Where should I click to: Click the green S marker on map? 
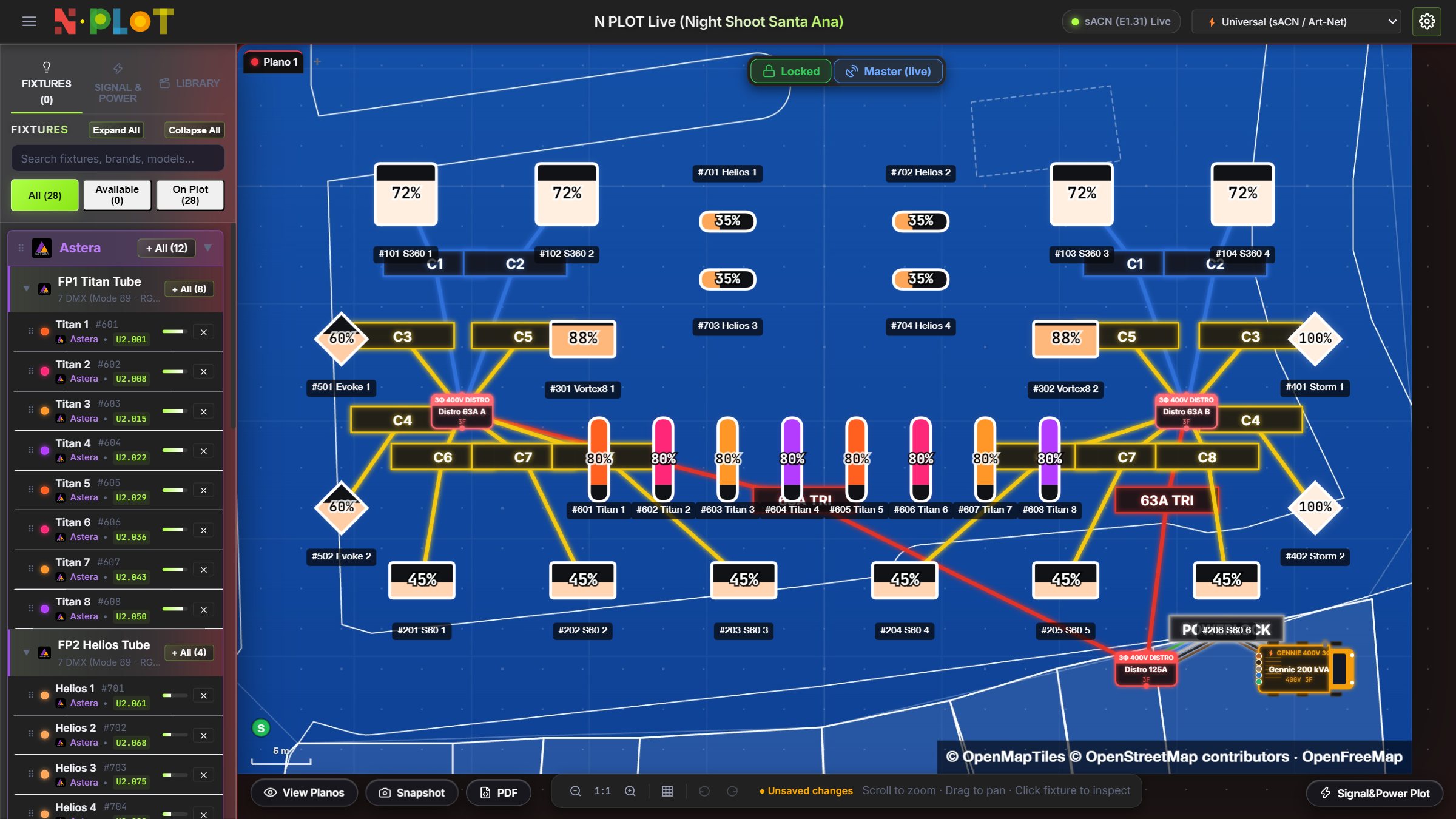261,728
